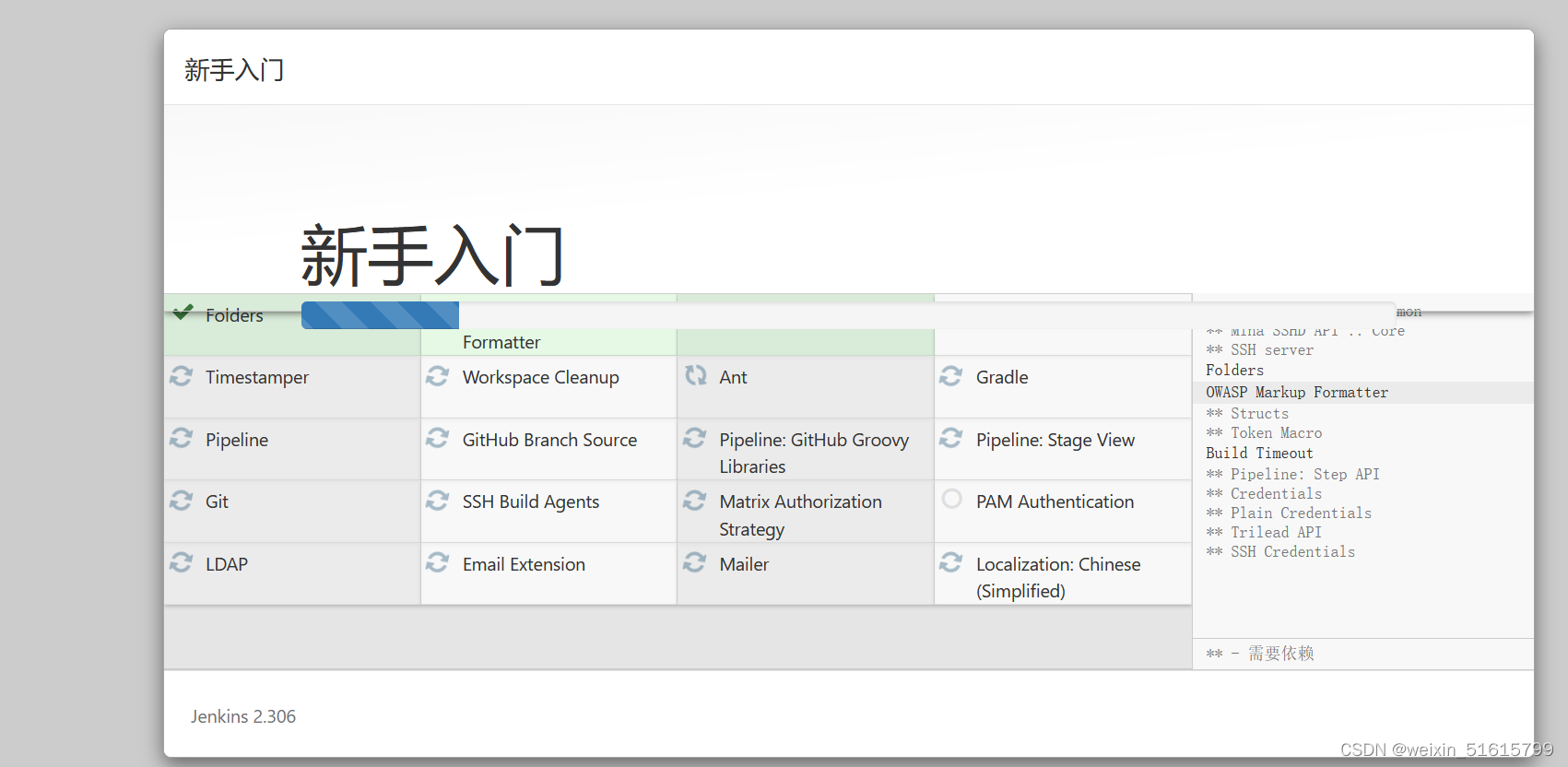
Task: Click highlighted OWASP Markup Formatter log line
Action: [1362, 393]
